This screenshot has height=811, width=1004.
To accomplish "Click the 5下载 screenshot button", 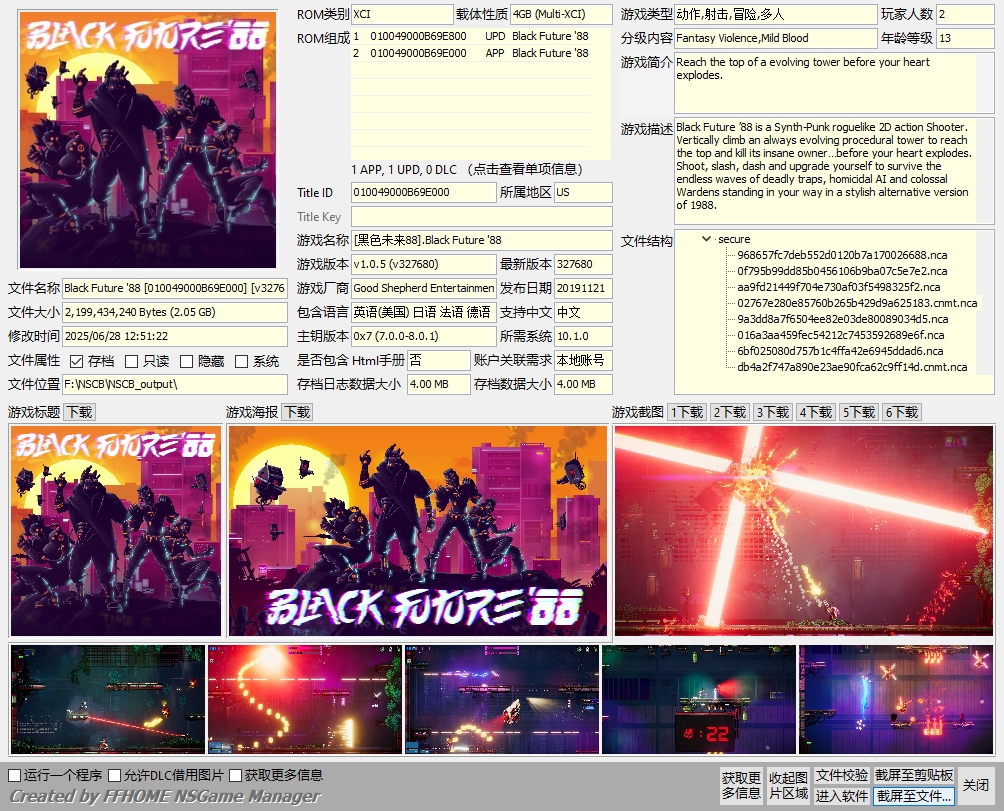I will (858, 412).
